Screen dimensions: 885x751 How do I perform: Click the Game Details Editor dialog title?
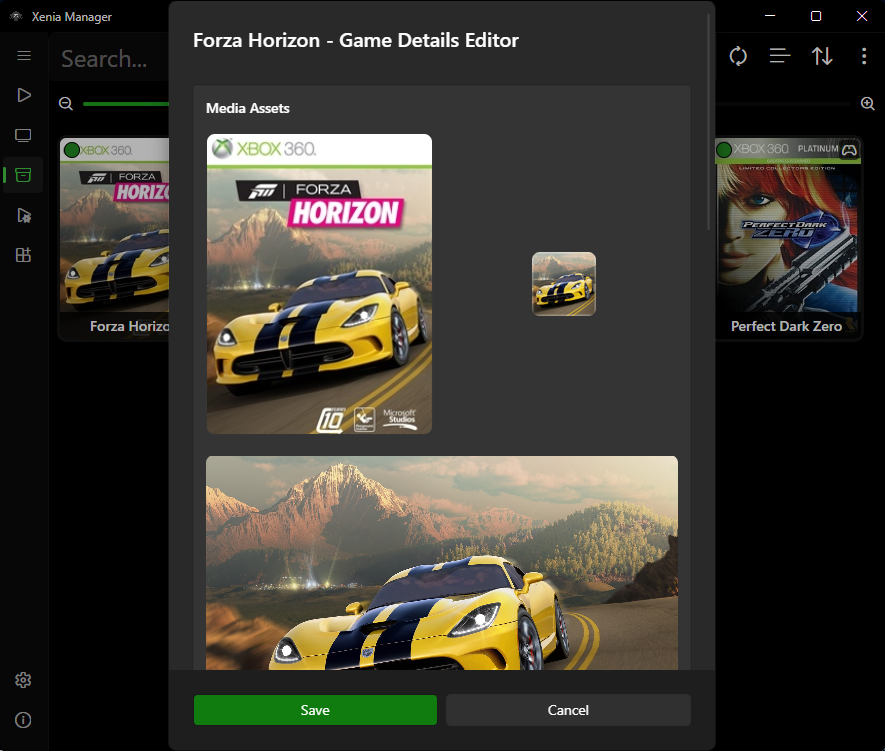(x=356, y=41)
